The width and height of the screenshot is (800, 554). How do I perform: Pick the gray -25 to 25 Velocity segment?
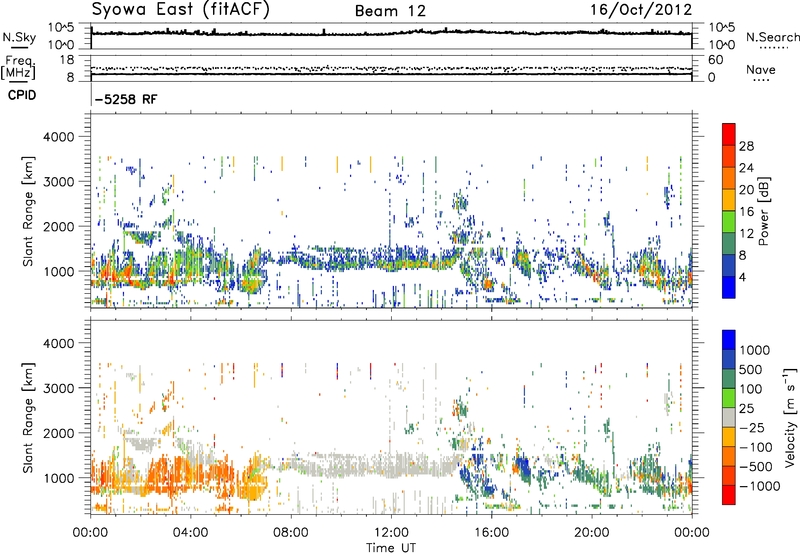[x=729, y=417]
